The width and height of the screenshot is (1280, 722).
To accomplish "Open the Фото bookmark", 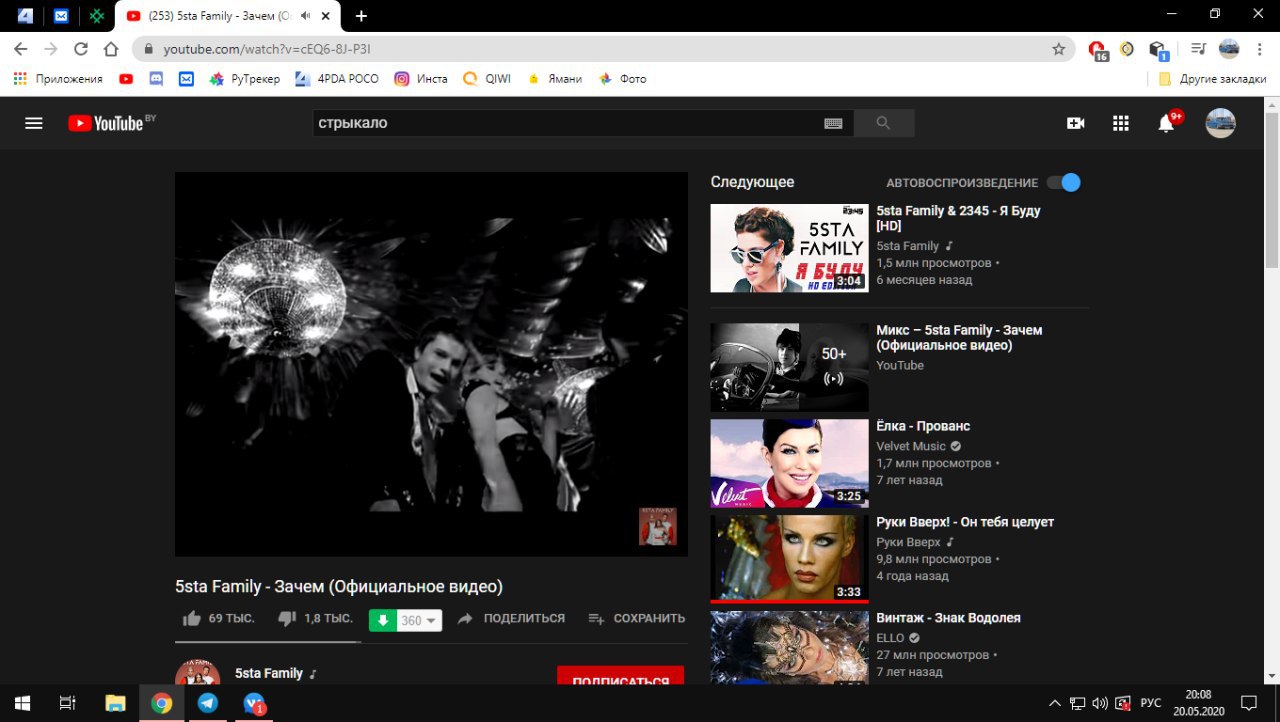I will click(622, 79).
